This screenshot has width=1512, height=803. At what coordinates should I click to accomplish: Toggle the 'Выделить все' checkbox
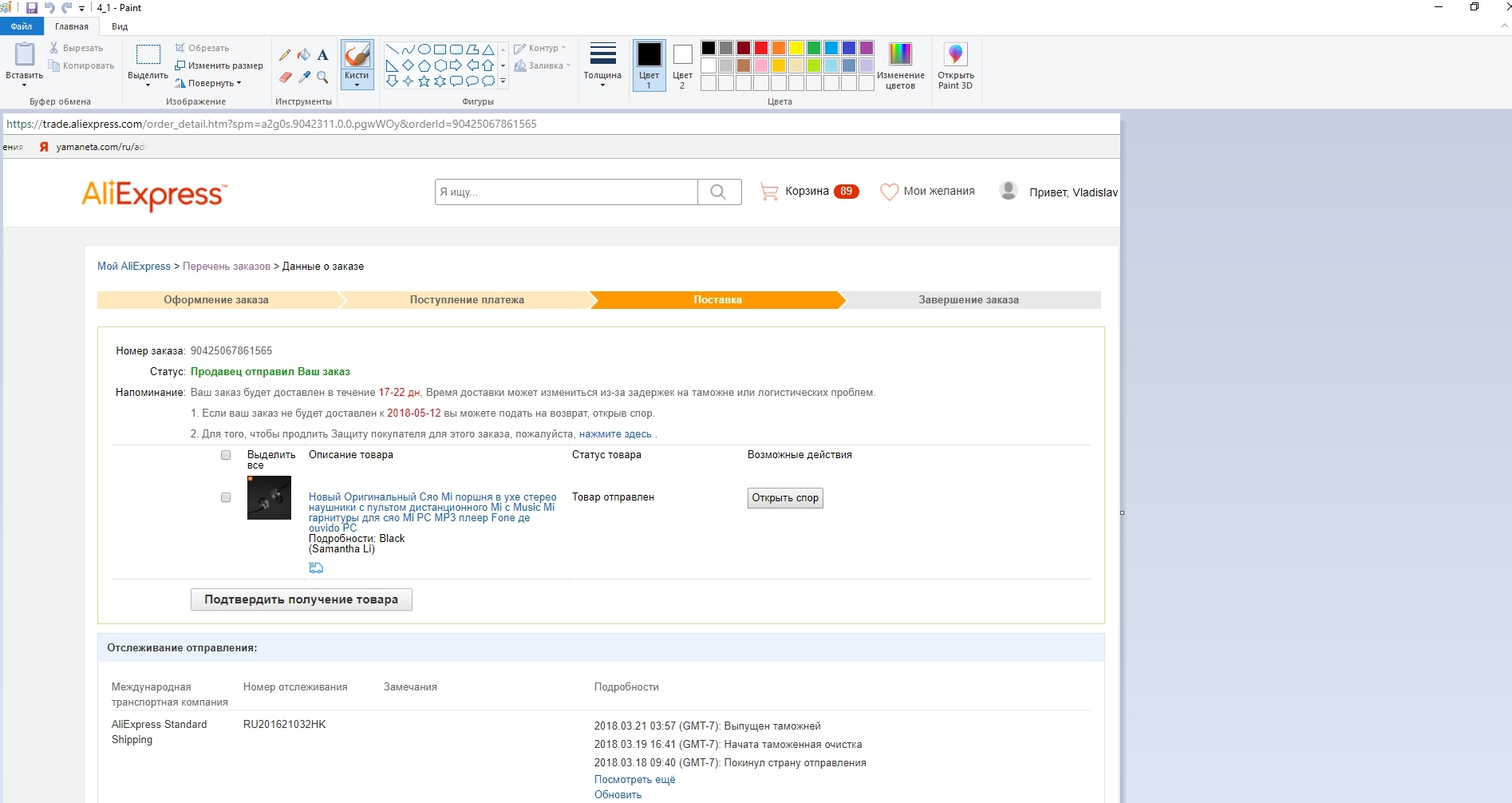tap(226, 455)
